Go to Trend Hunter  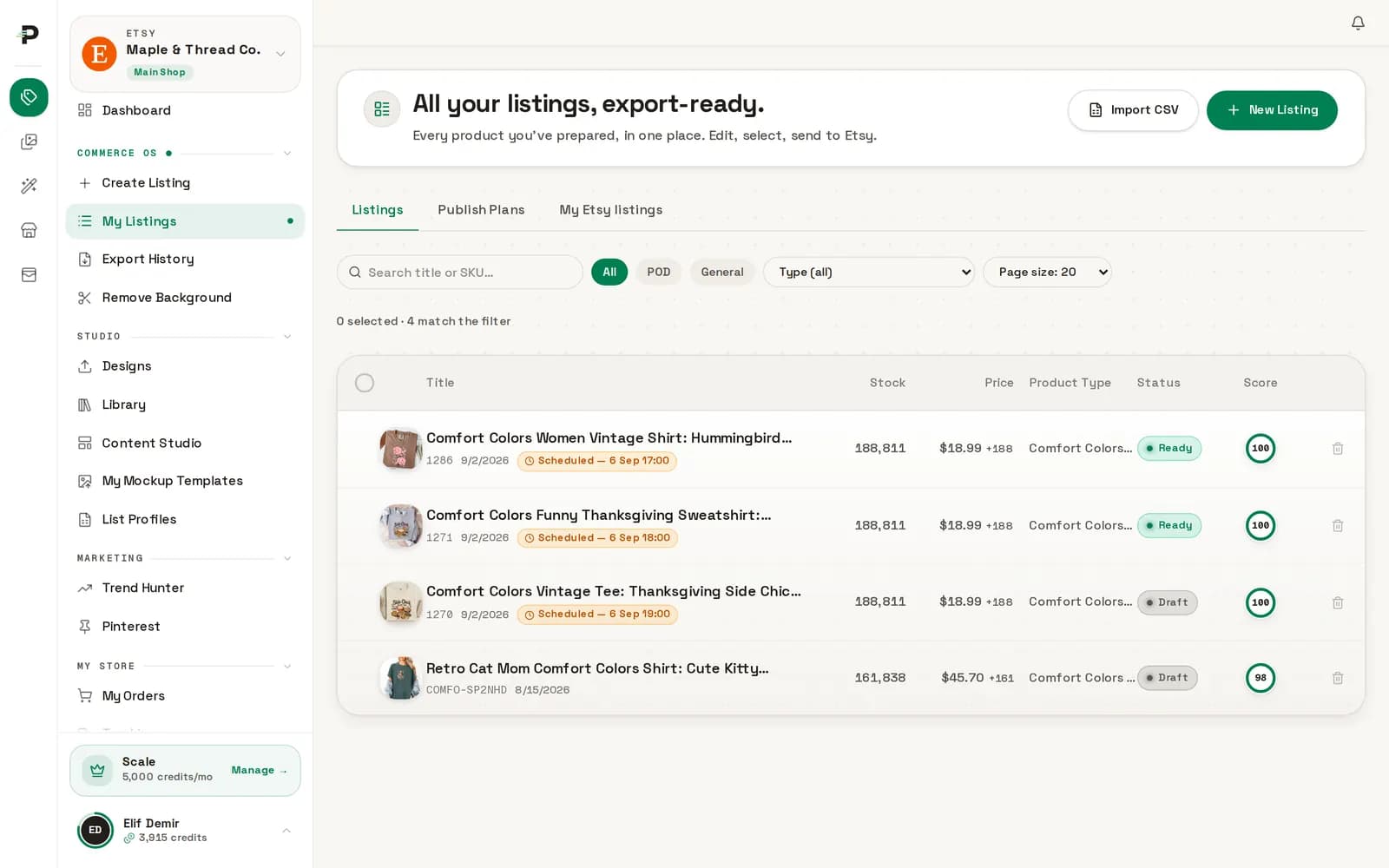185,588
